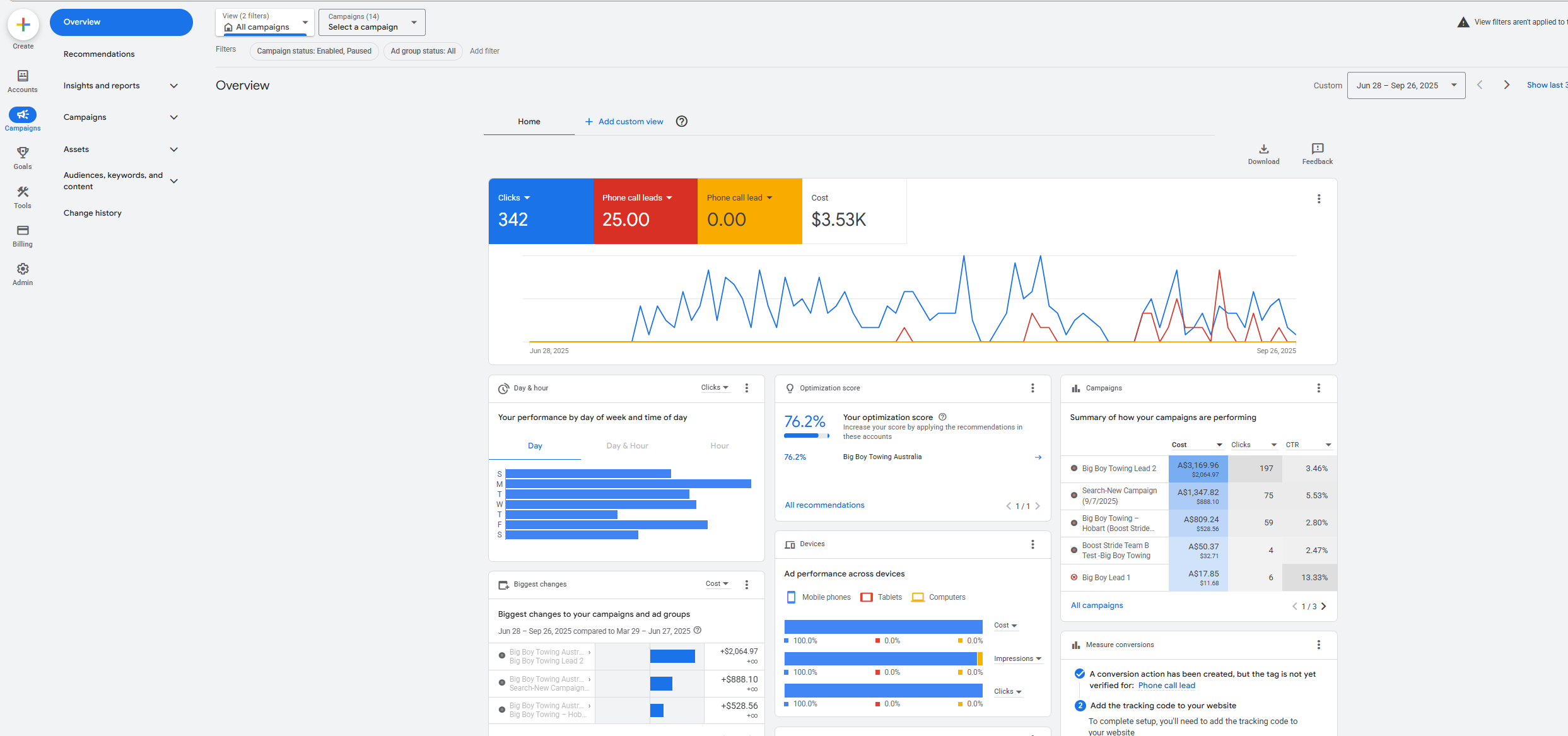Click the Computers legend swatch
This screenshot has height=736, width=1568.
tap(918, 597)
